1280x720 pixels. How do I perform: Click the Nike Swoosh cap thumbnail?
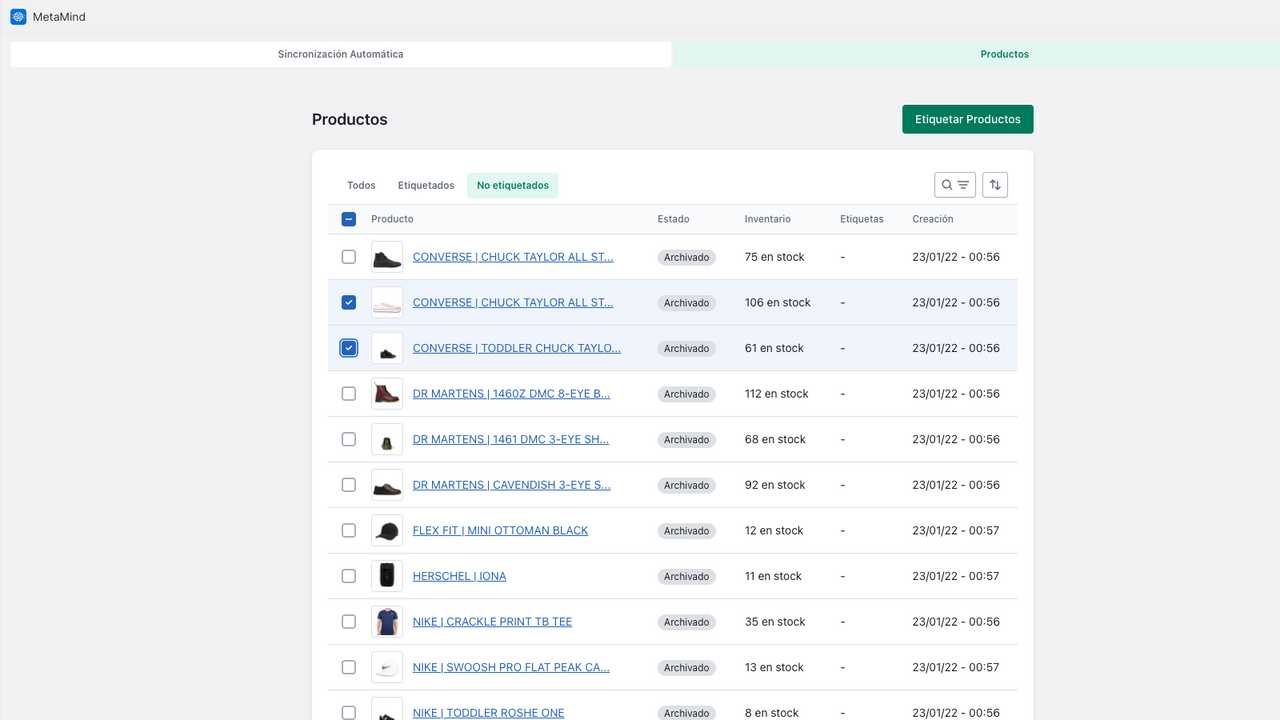click(387, 667)
